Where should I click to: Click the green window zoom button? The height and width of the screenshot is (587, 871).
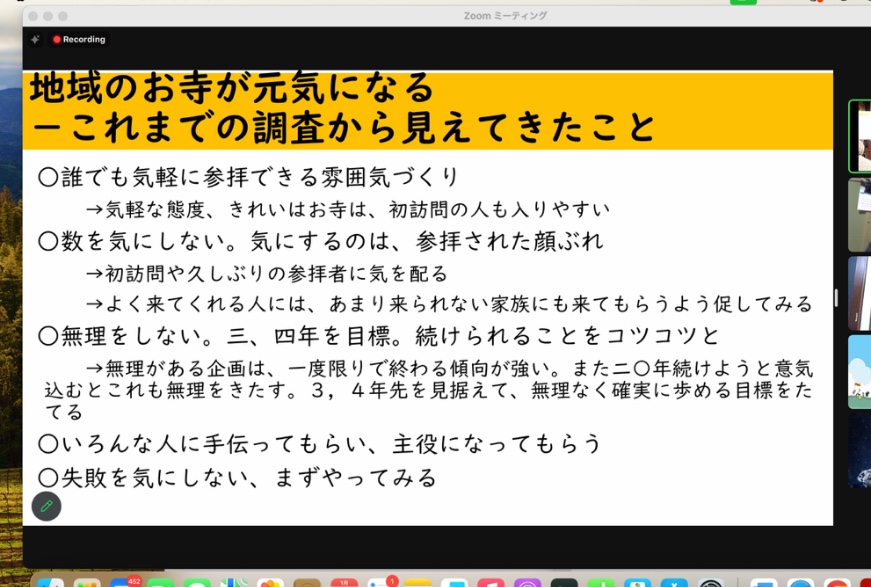(63, 16)
